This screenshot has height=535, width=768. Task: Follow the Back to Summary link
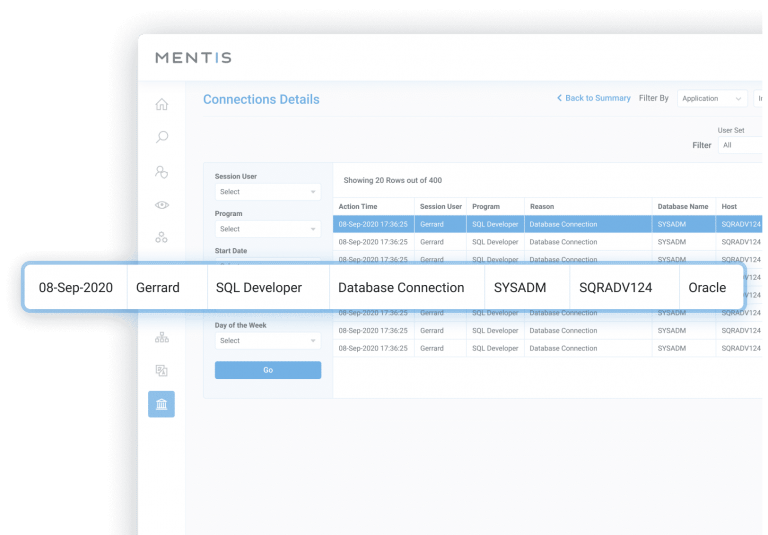(594, 99)
